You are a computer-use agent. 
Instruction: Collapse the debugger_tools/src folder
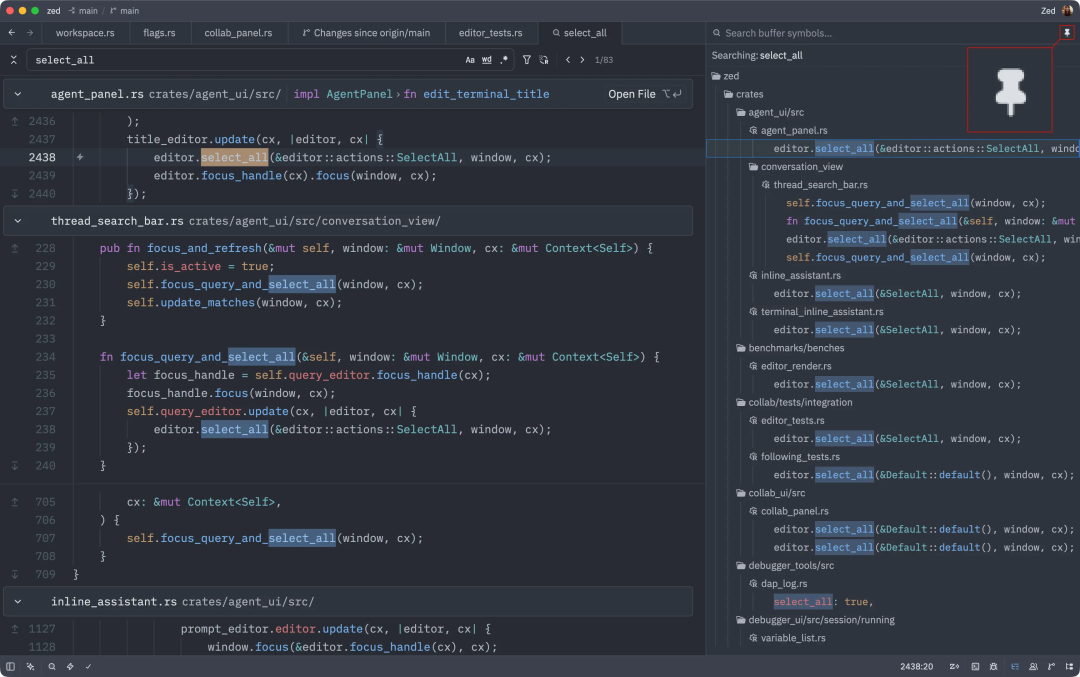pyautogui.click(x=785, y=565)
